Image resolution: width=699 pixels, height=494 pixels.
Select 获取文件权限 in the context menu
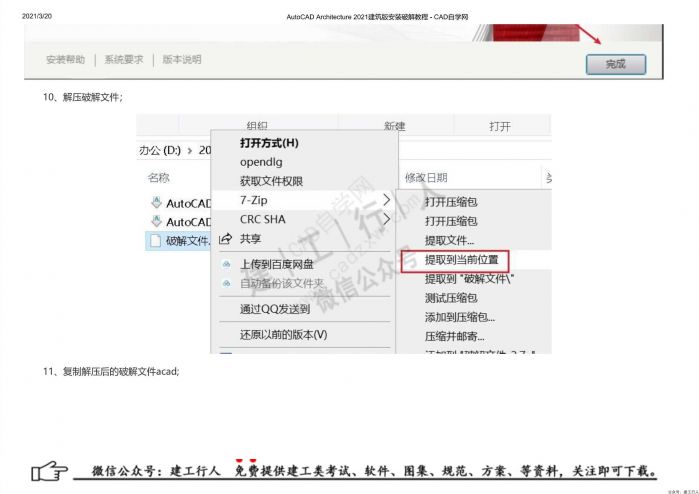point(271,181)
